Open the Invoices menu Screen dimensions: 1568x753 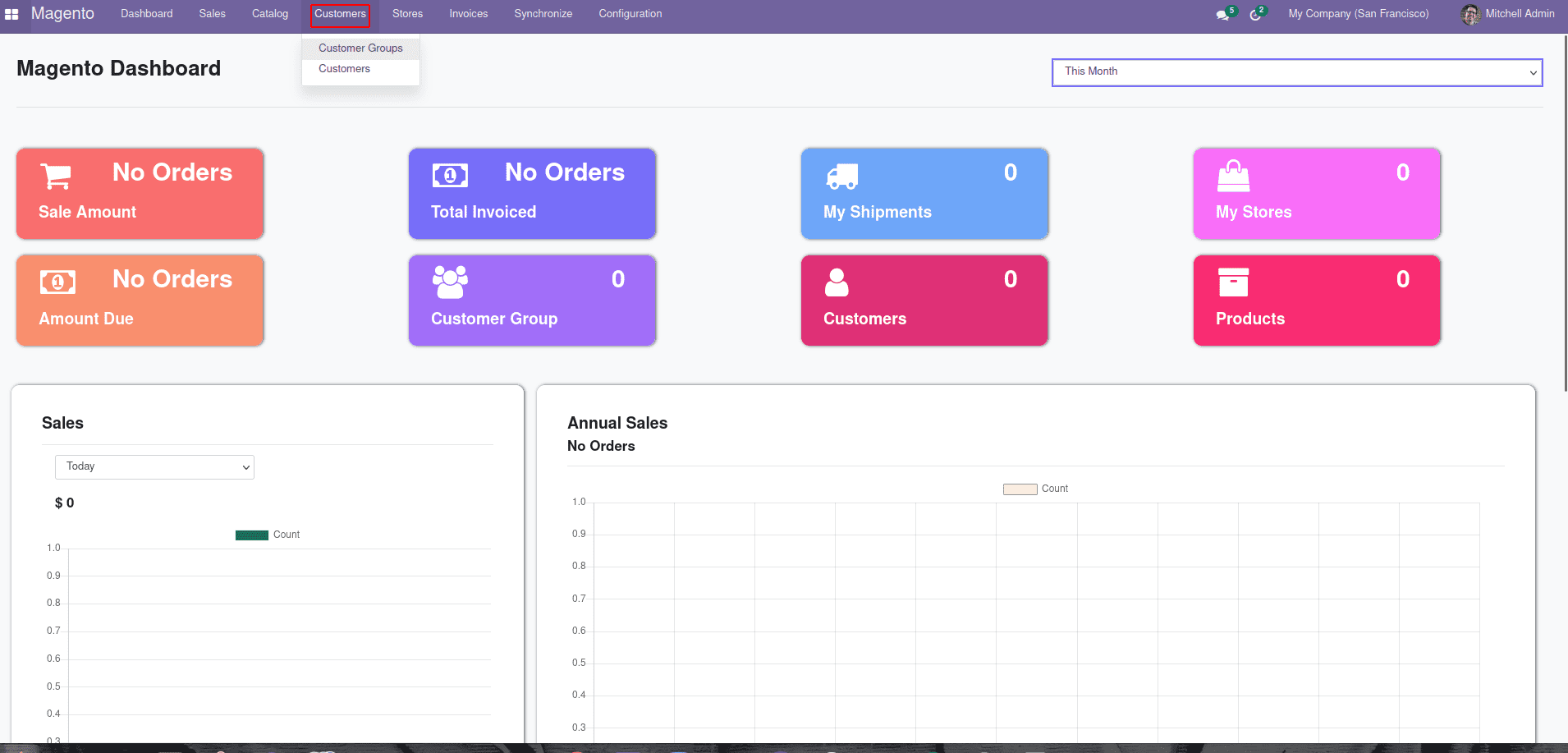468,14
